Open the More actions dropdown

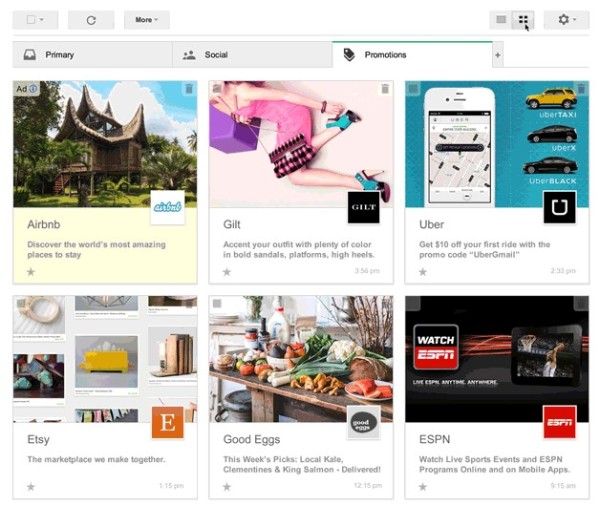pos(147,20)
